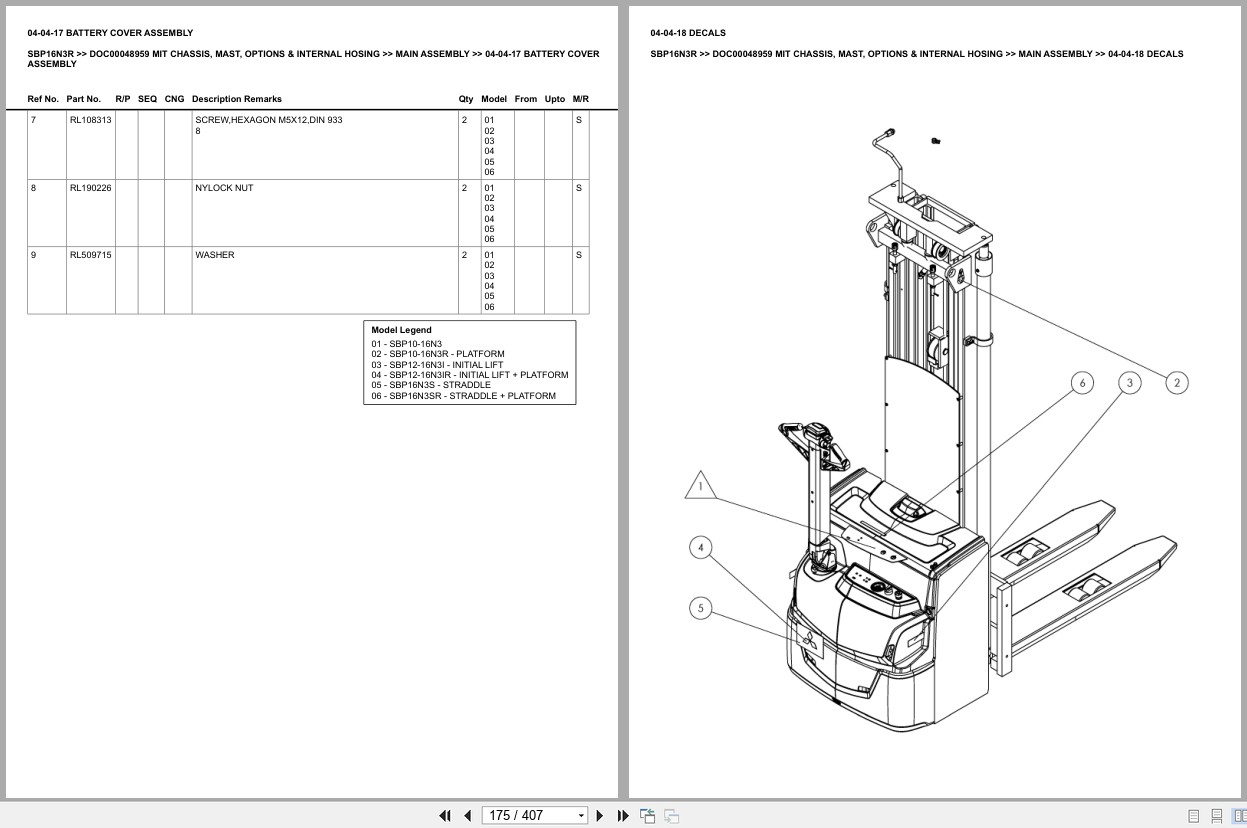The width and height of the screenshot is (1247, 828).
Task: Click callout balloon 2 on diagram
Action: click(x=1177, y=383)
